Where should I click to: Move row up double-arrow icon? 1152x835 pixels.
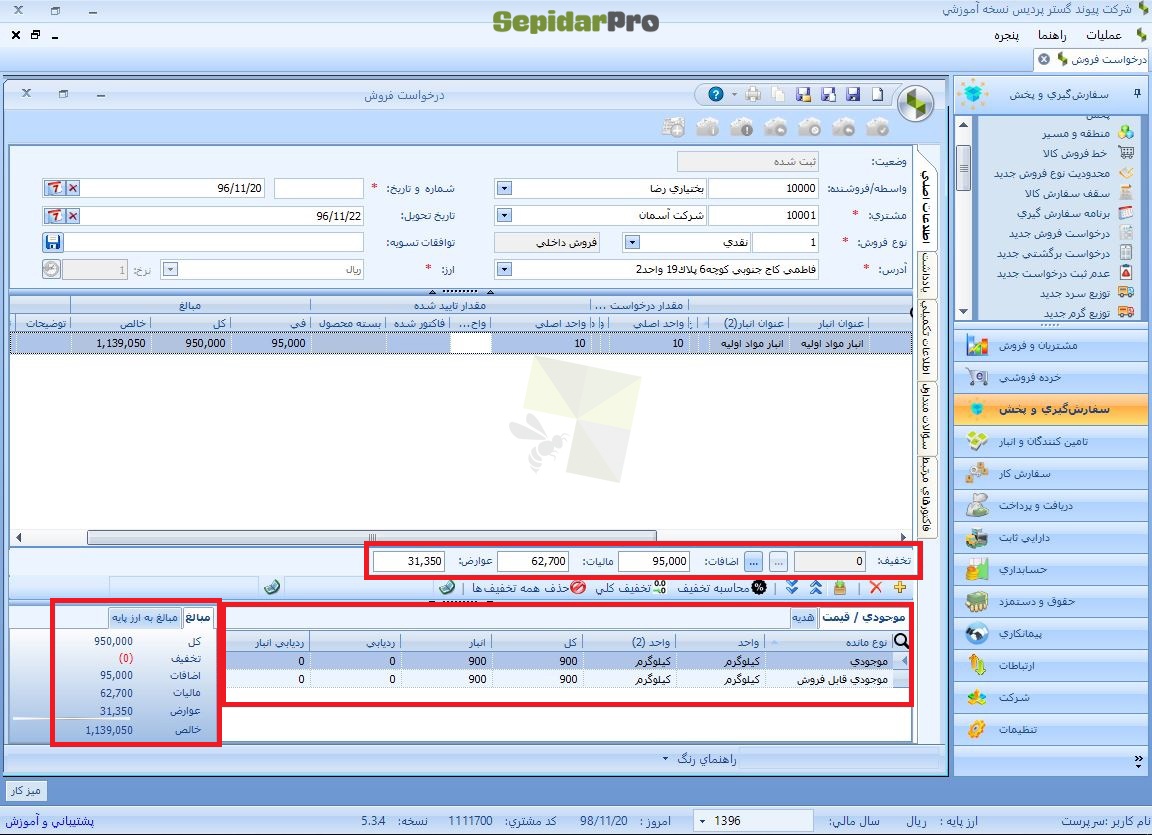tap(816, 588)
